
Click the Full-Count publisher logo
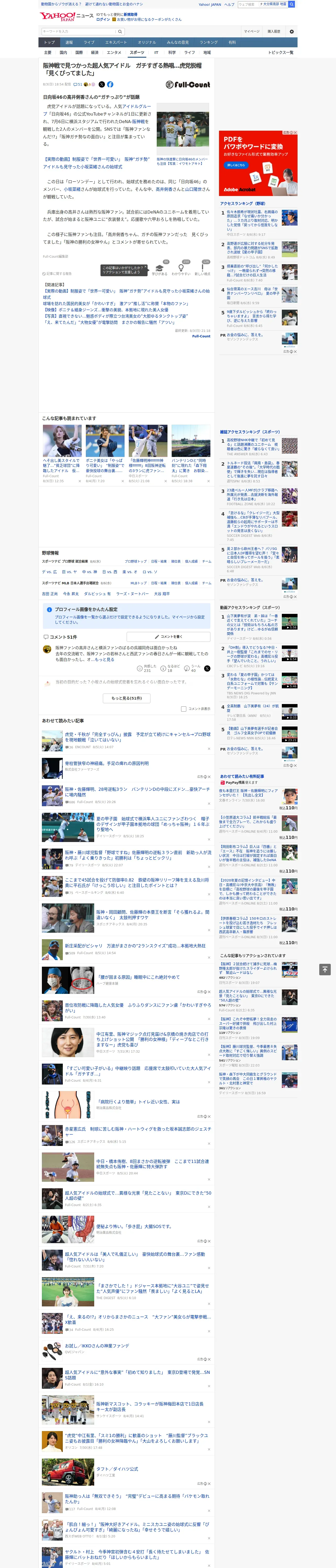188,85
